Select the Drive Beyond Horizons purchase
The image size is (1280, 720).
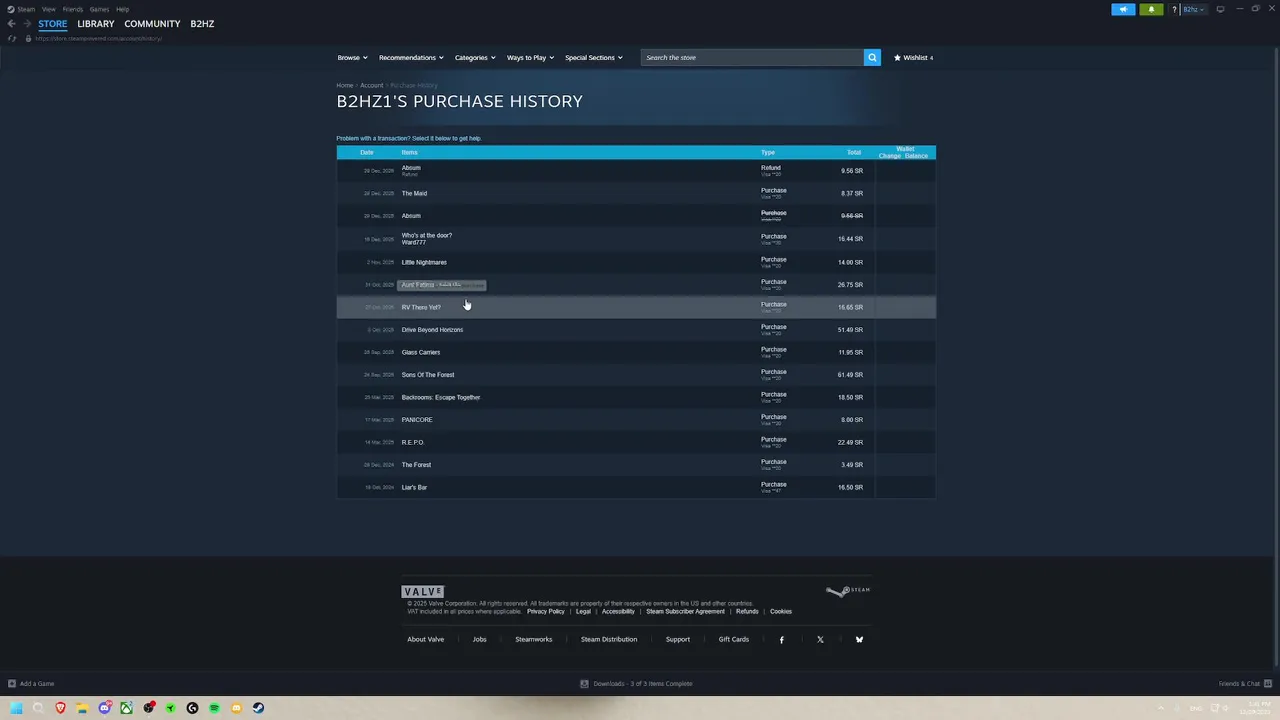point(636,330)
